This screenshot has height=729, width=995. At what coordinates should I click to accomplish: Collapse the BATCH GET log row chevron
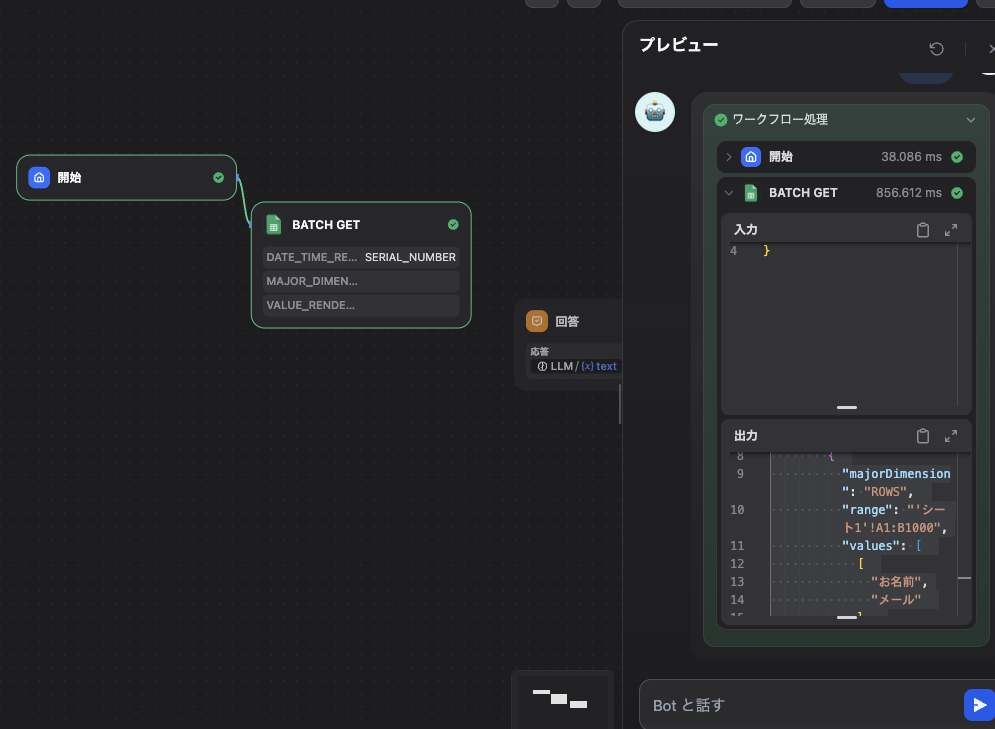pos(729,193)
